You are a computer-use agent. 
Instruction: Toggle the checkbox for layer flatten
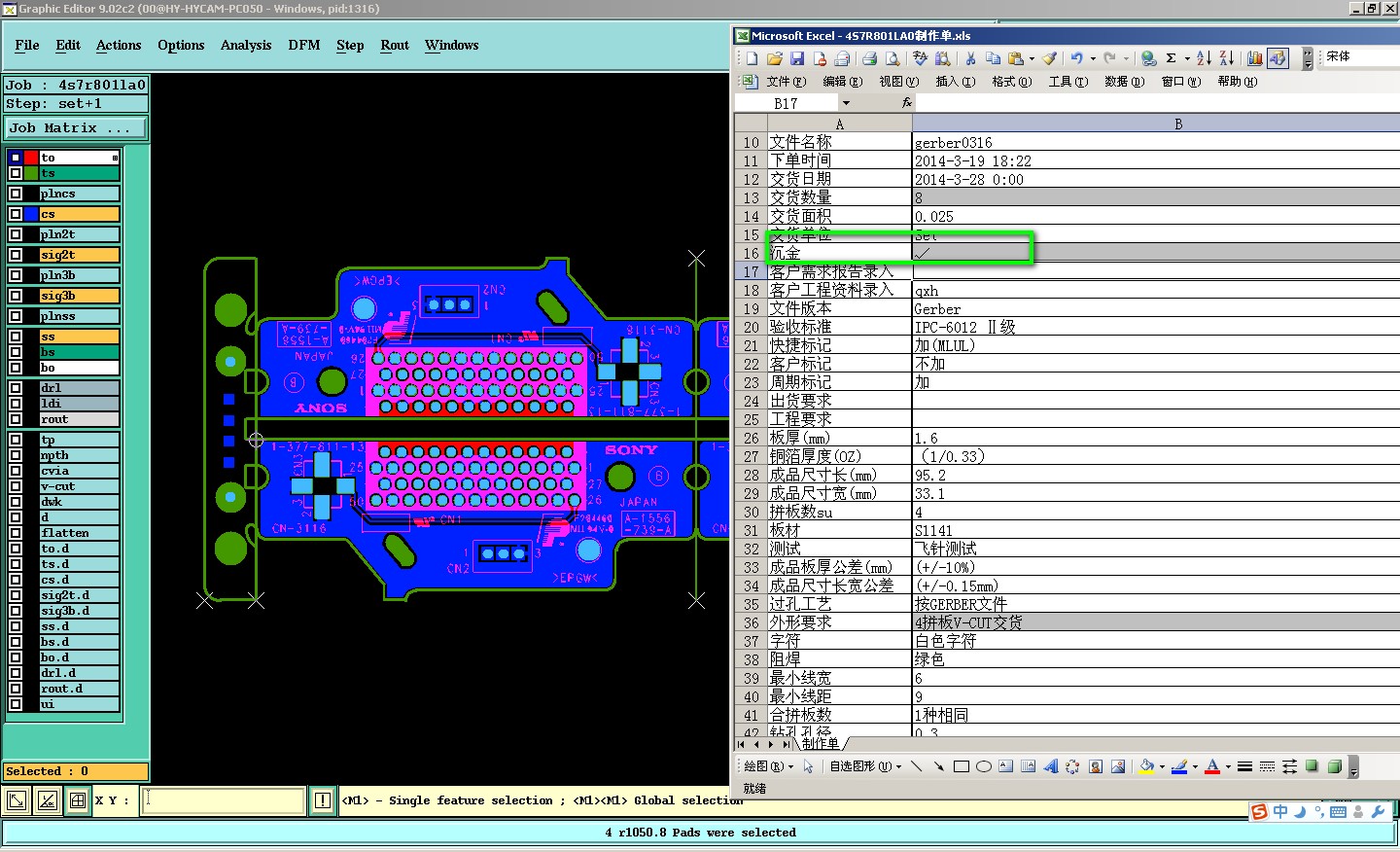coord(16,533)
